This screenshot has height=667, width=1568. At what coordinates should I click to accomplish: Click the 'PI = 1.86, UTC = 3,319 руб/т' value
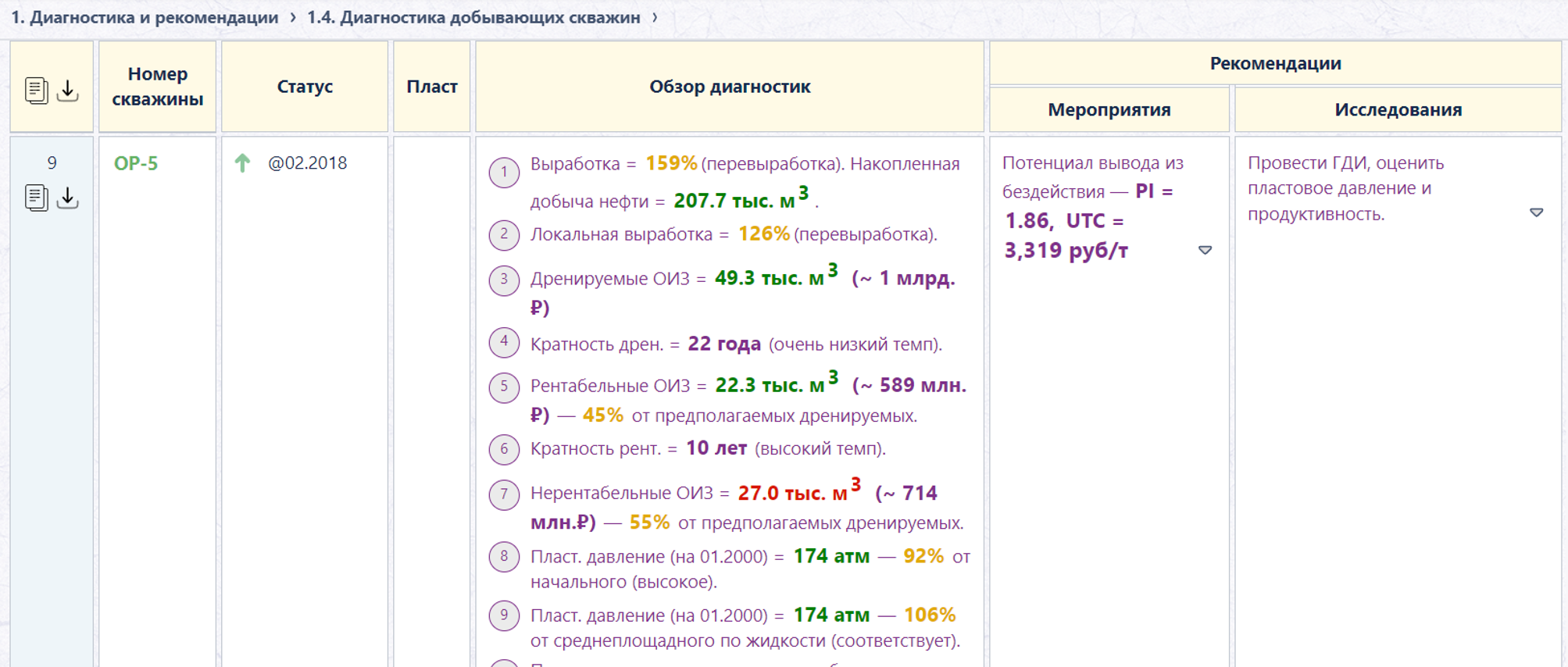click(x=1088, y=221)
